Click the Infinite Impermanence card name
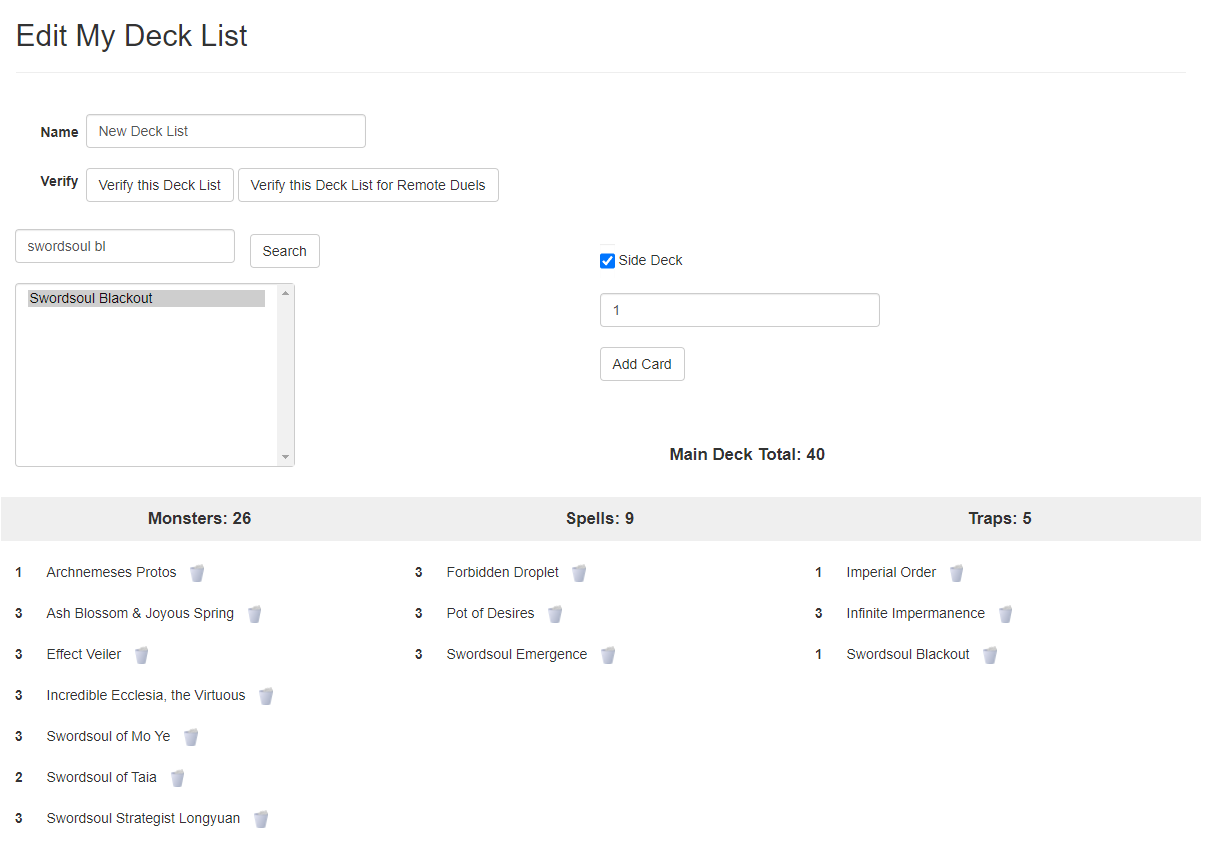Image resolution: width=1218 pixels, height=841 pixels. 916,613
